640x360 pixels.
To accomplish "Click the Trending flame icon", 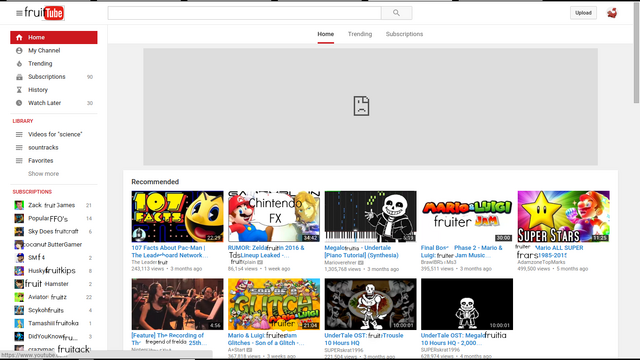I will (x=19, y=64).
